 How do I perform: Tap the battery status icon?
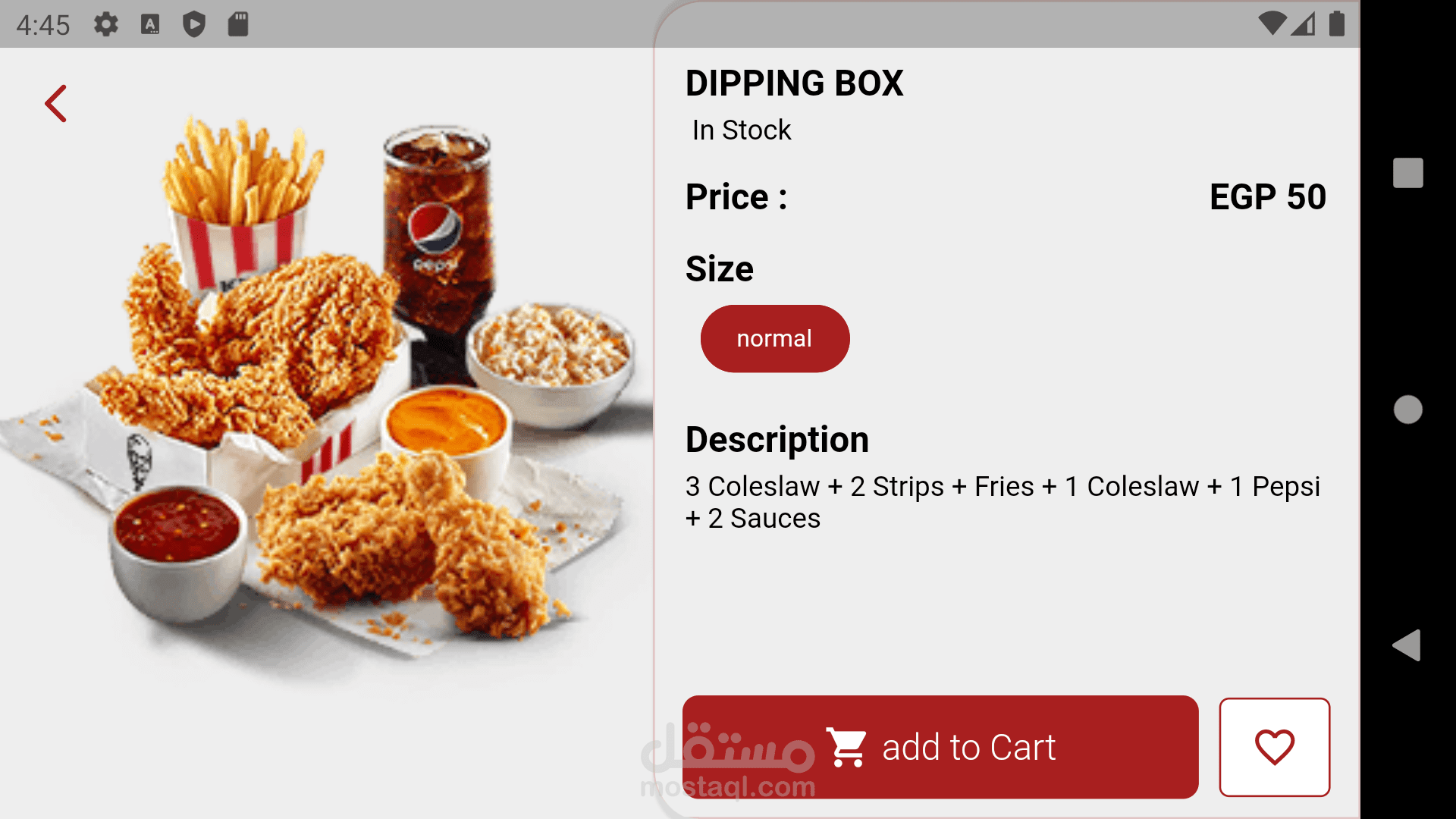(x=1337, y=24)
